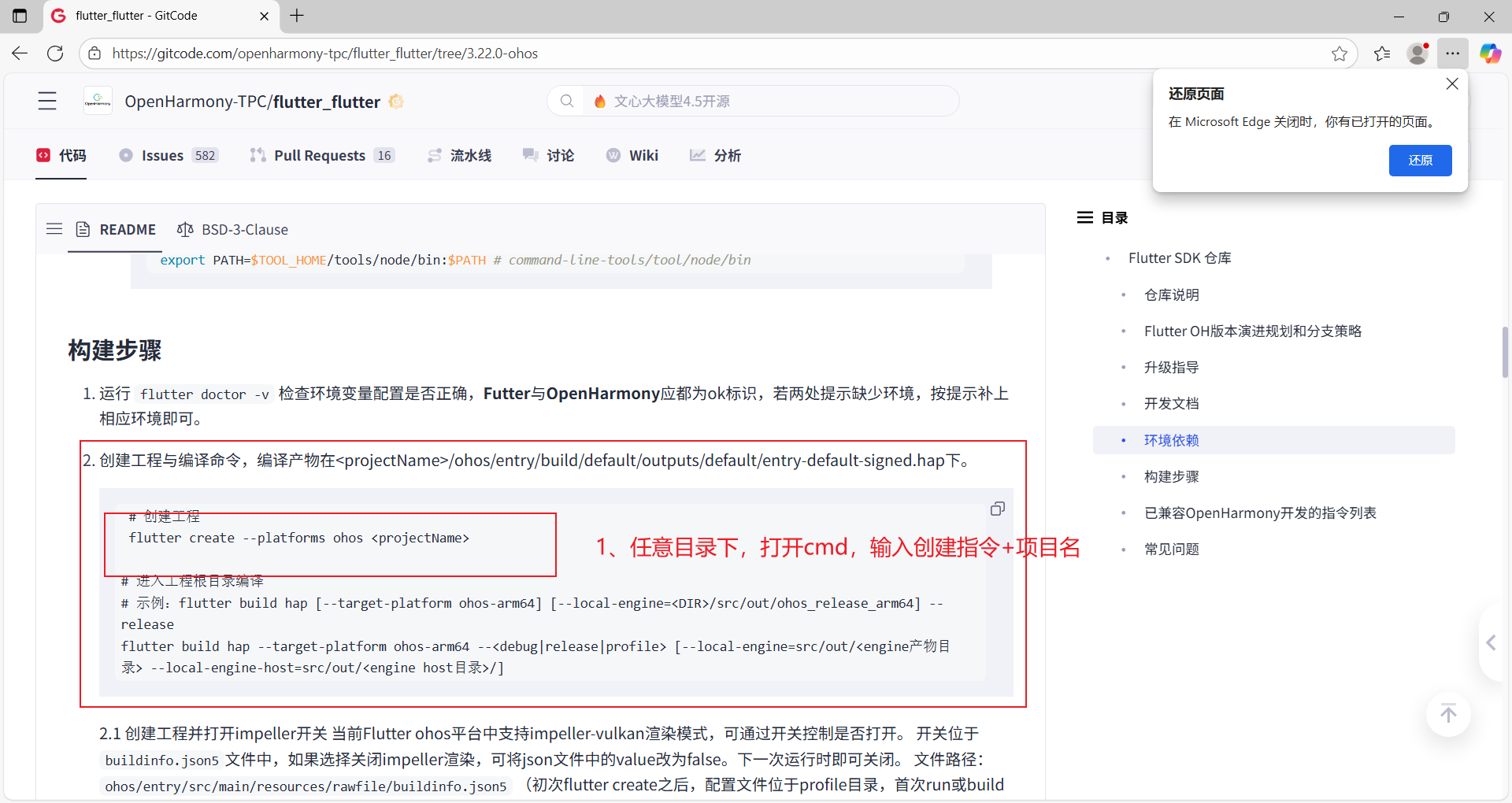The width and height of the screenshot is (1512, 803).
Task: Close the flutter_flutter GitCode tab
Action: 264,16
